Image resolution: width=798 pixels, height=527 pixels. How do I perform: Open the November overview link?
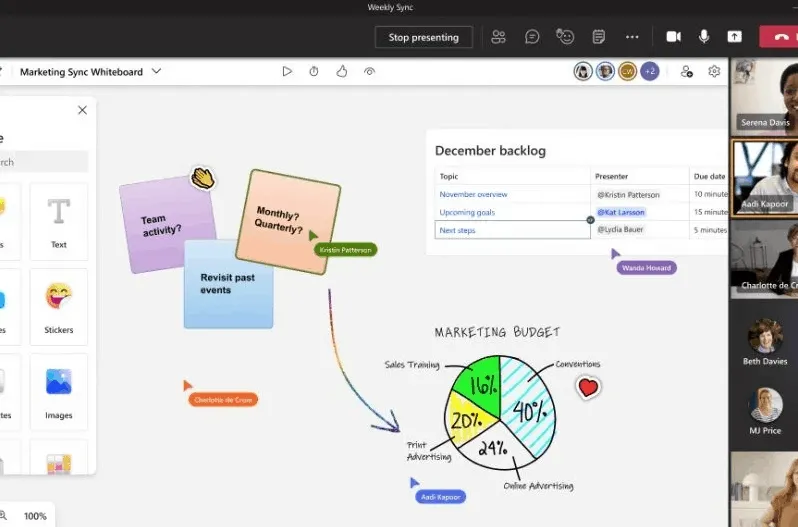(473, 194)
